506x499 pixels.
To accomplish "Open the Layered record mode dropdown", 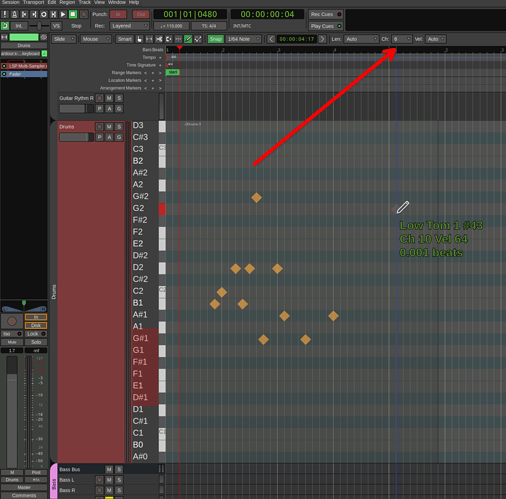I will [x=130, y=26].
